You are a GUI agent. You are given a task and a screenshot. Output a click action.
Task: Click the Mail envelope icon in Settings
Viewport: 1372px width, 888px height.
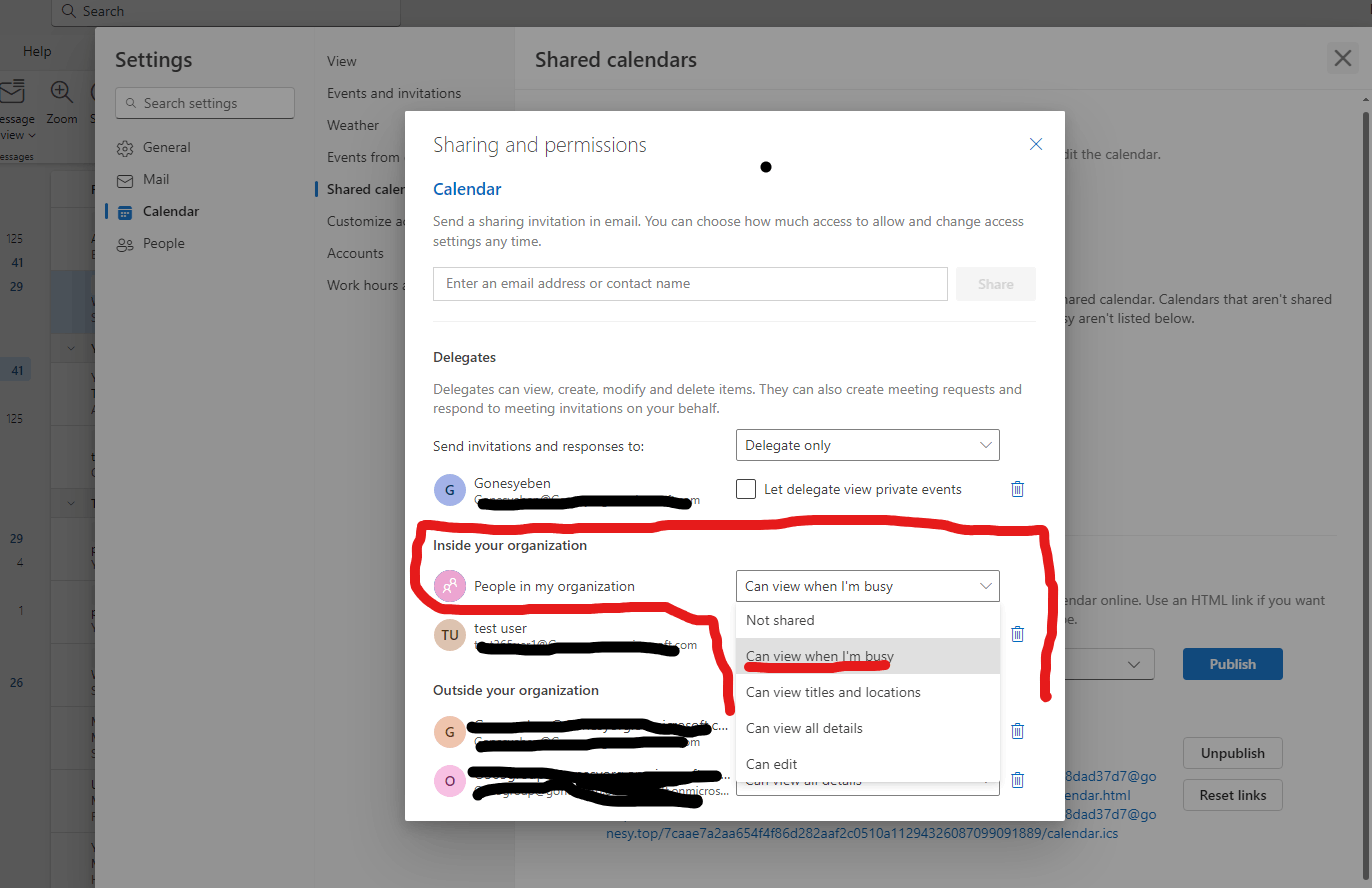[x=125, y=180]
